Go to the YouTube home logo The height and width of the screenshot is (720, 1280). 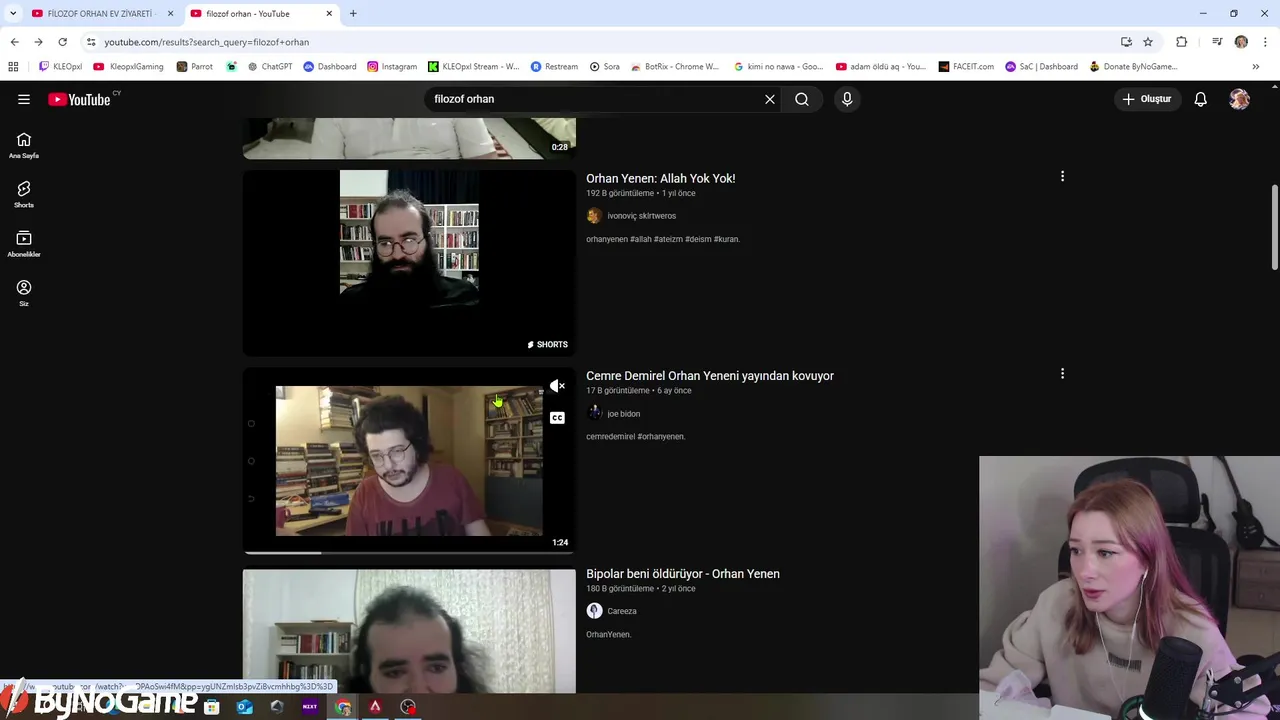tap(80, 99)
